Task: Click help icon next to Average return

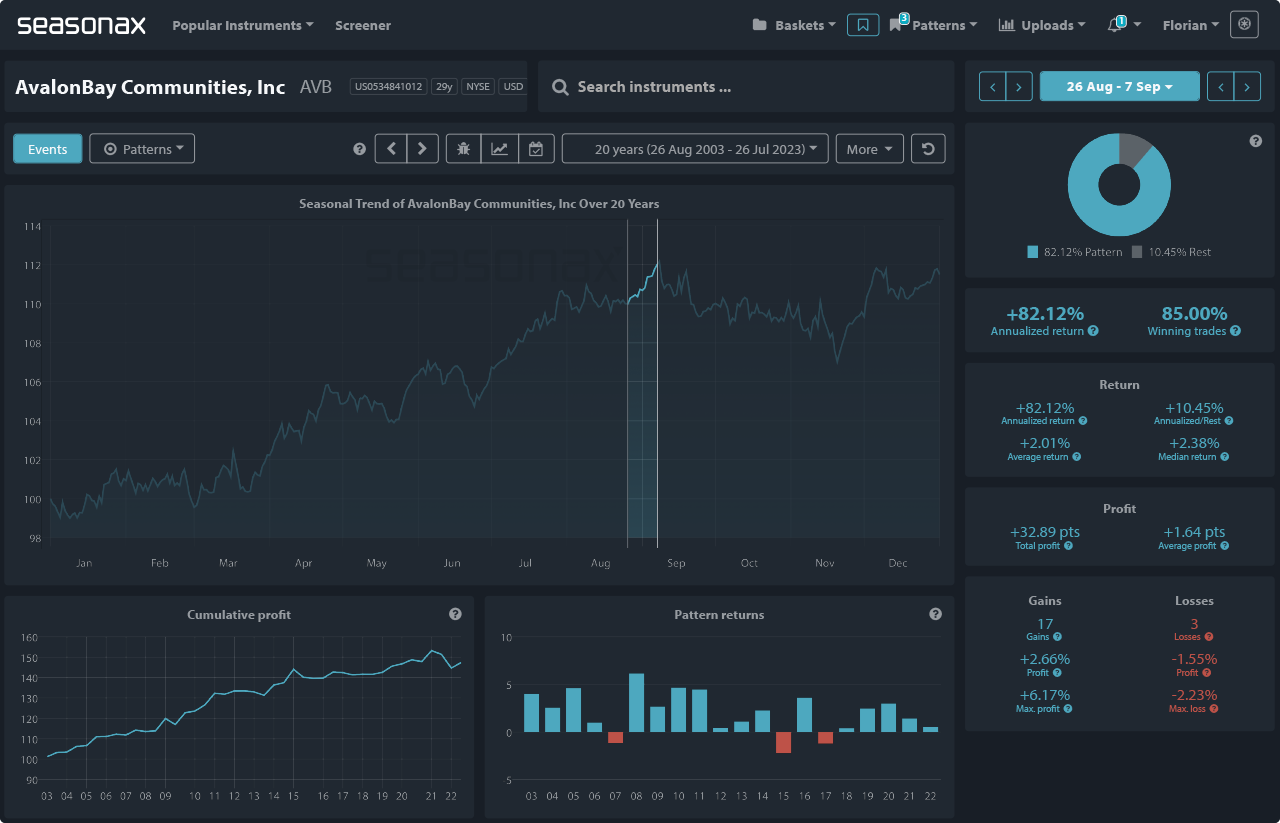Action: tap(1078, 457)
